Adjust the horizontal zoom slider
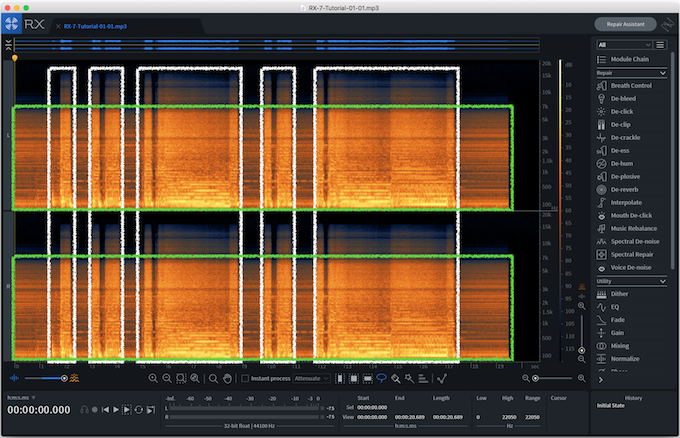This screenshot has width=680, height=438. [x=553, y=379]
